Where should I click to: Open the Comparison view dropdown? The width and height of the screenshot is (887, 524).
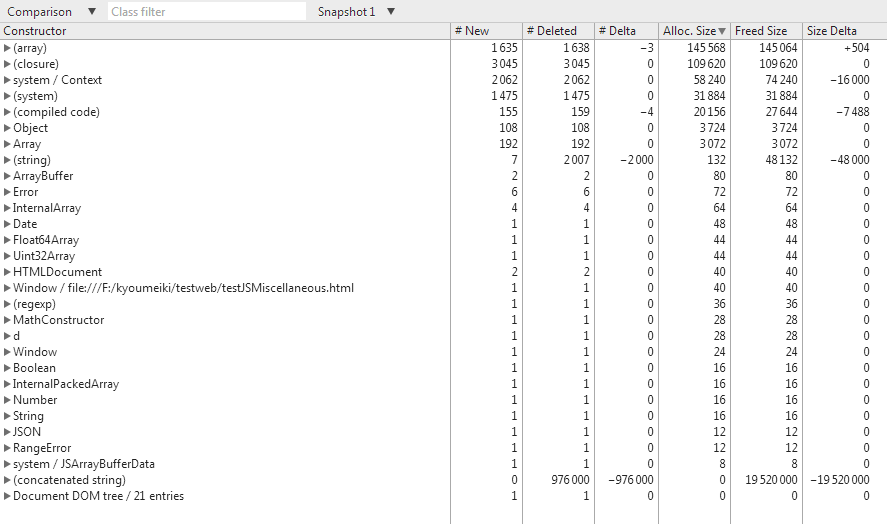pyautogui.click(x=51, y=11)
